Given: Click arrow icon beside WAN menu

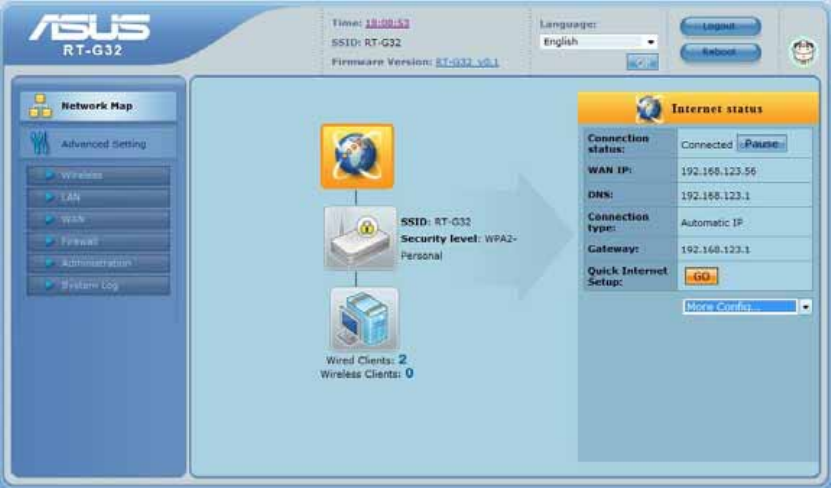Looking at the screenshot, I should (x=49, y=219).
